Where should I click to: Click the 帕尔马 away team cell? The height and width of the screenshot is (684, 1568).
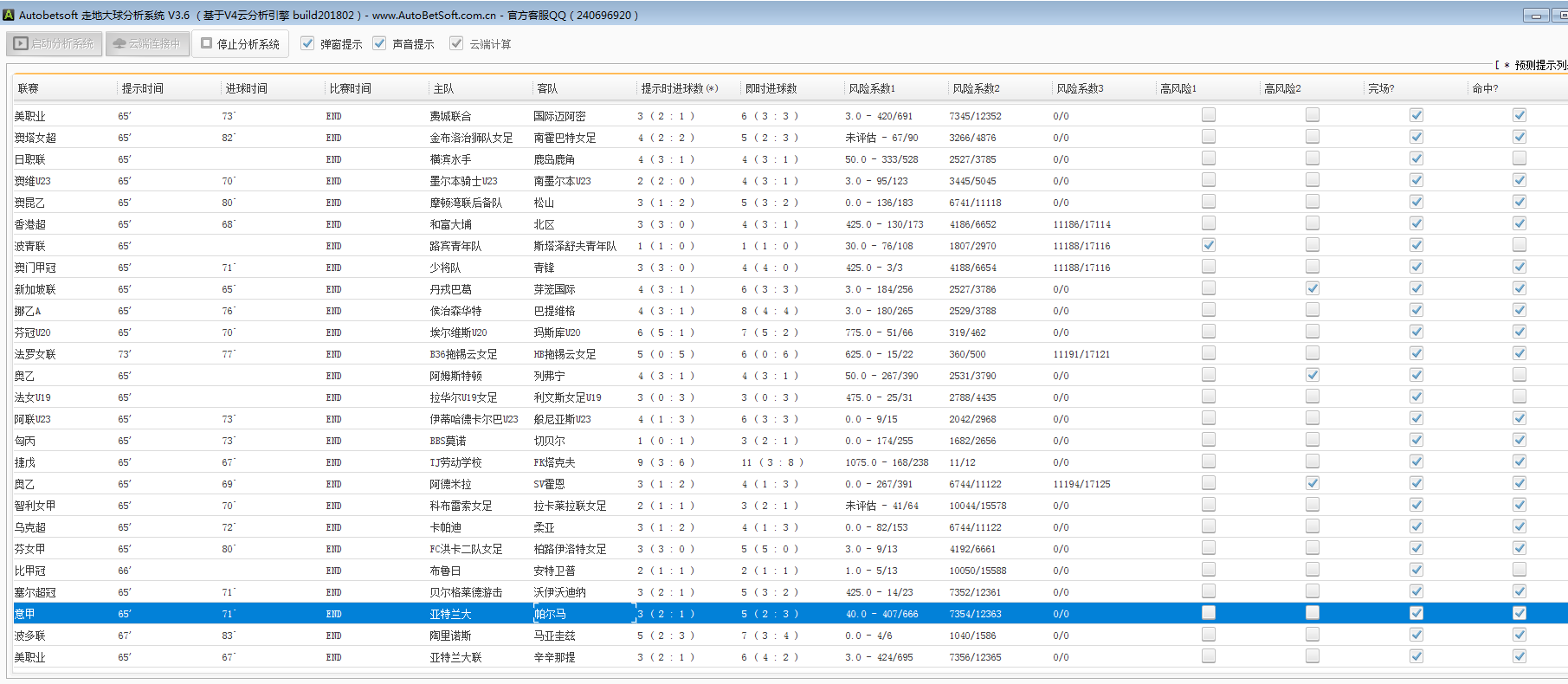coord(550,614)
